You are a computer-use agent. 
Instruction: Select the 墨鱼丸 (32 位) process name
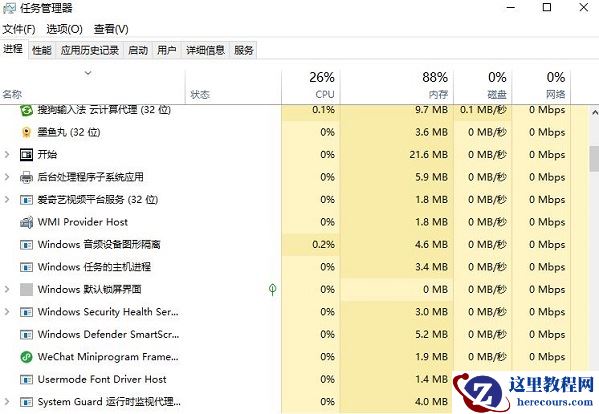(69, 133)
